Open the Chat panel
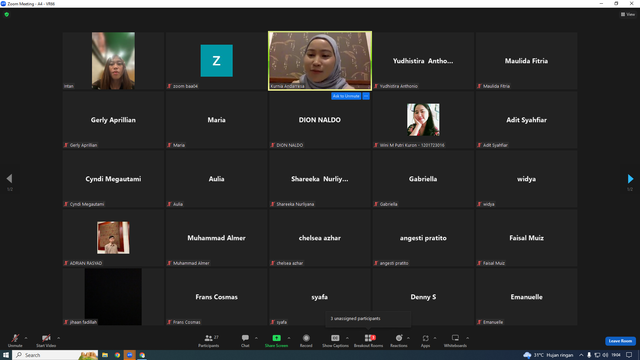Screen dimensions: 640x360 (x=245, y=340)
